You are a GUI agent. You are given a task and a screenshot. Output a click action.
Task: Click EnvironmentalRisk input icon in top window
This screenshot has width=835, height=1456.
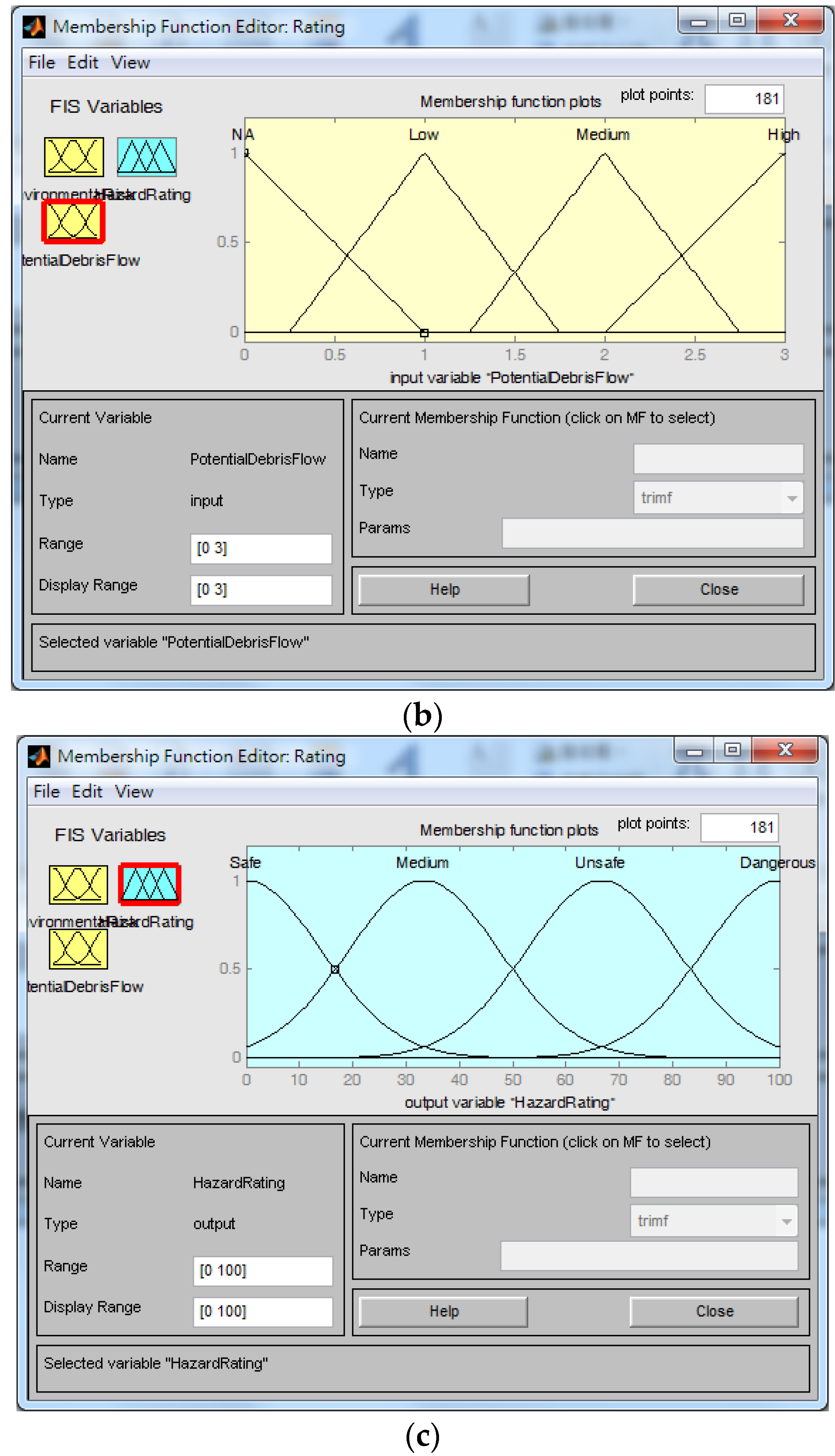(x=74, y=157)
